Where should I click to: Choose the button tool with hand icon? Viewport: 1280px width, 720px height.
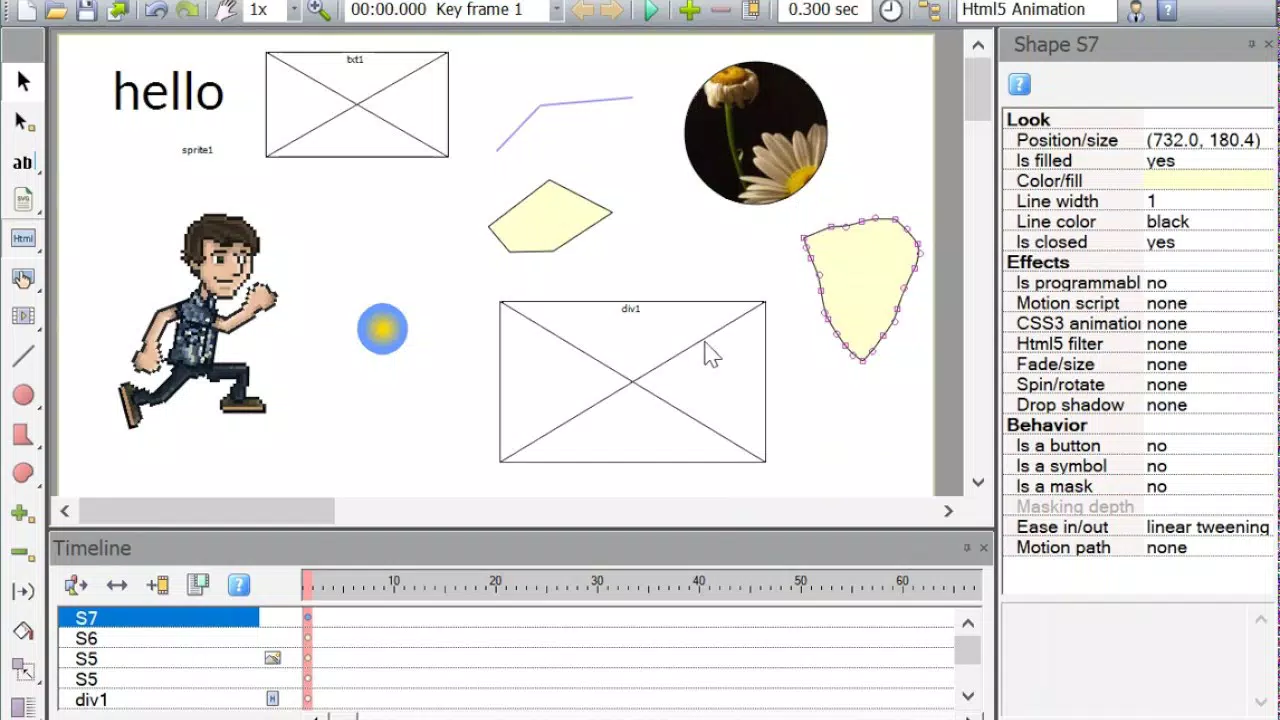[23, 278]
